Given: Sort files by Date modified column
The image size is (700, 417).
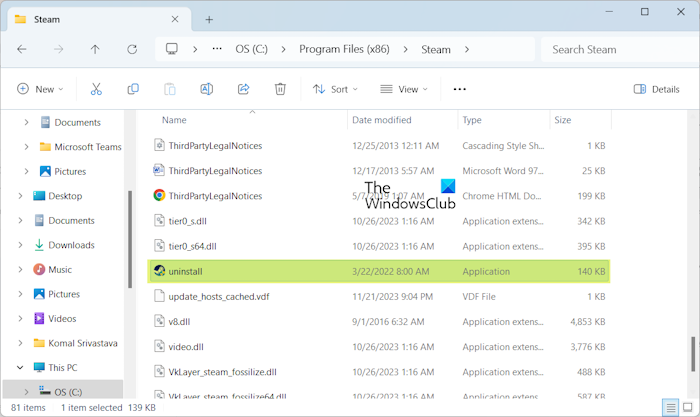Looking at the screenshot, I should click(x=382, y=120).
